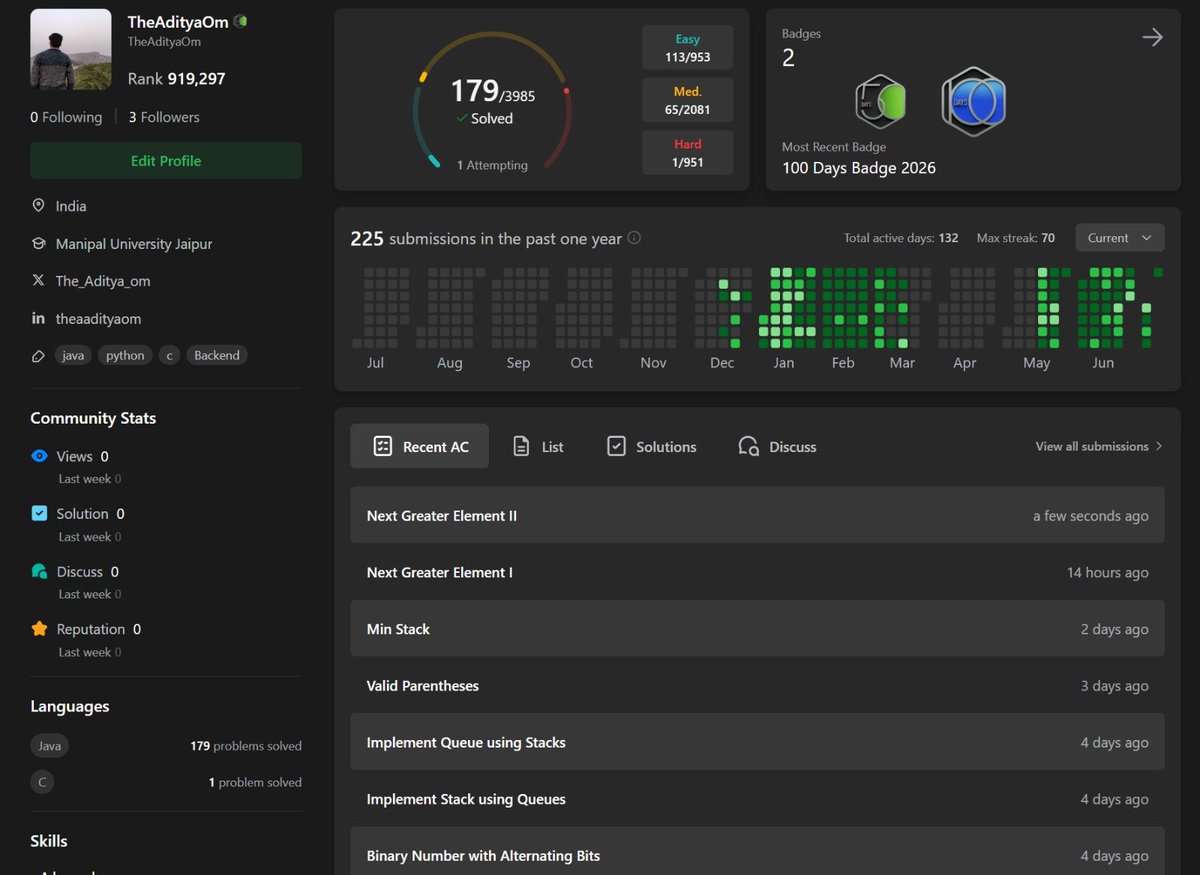Click the python skill tag

125,355
